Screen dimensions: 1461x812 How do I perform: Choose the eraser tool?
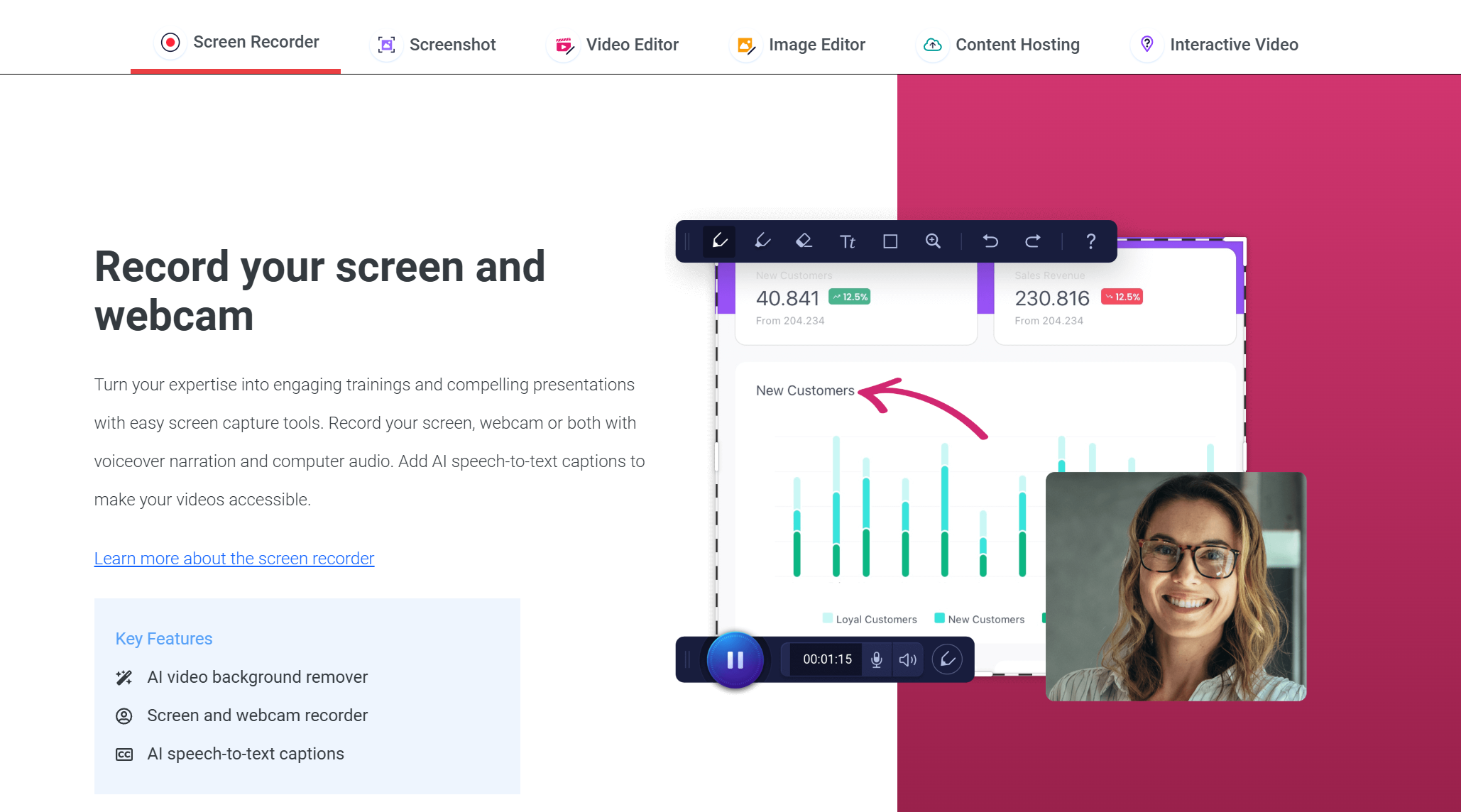tap(804, 241)
